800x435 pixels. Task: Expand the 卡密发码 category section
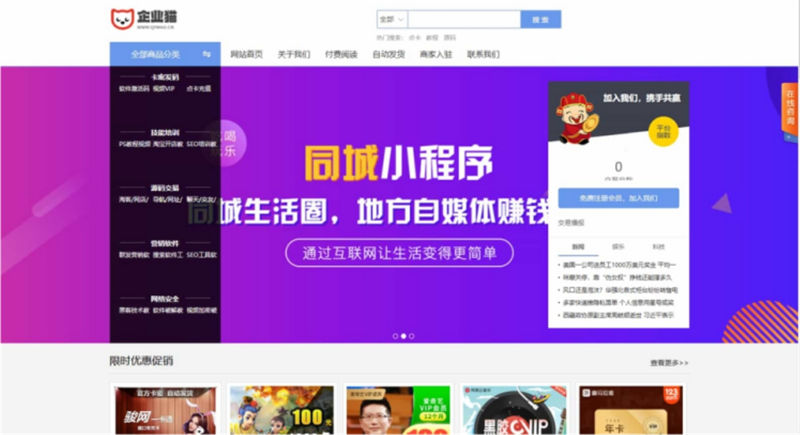click(164, 76)
